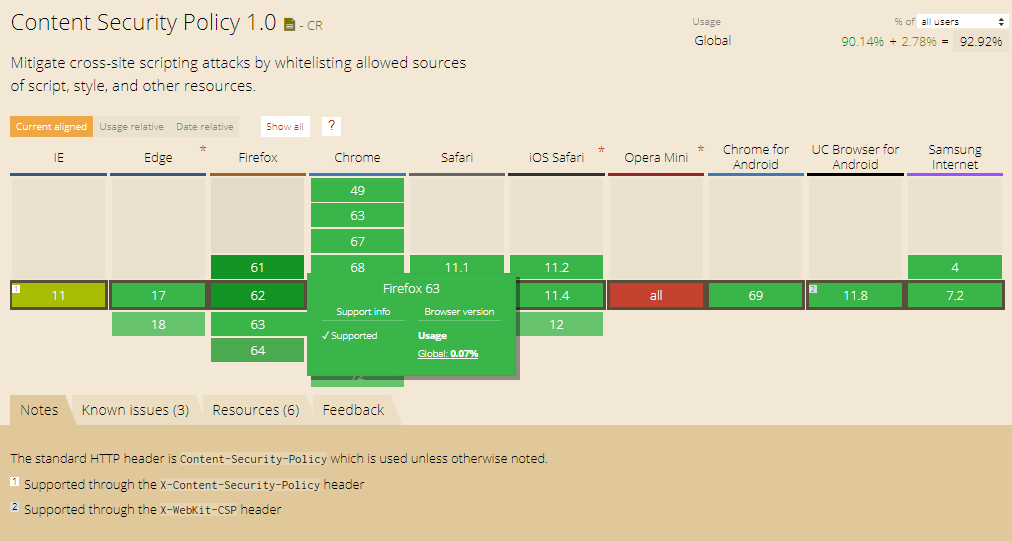Click the IE 11 cell
This screenshot has height=541, width=1012.
pyautogui.click(x=58, y=296)
